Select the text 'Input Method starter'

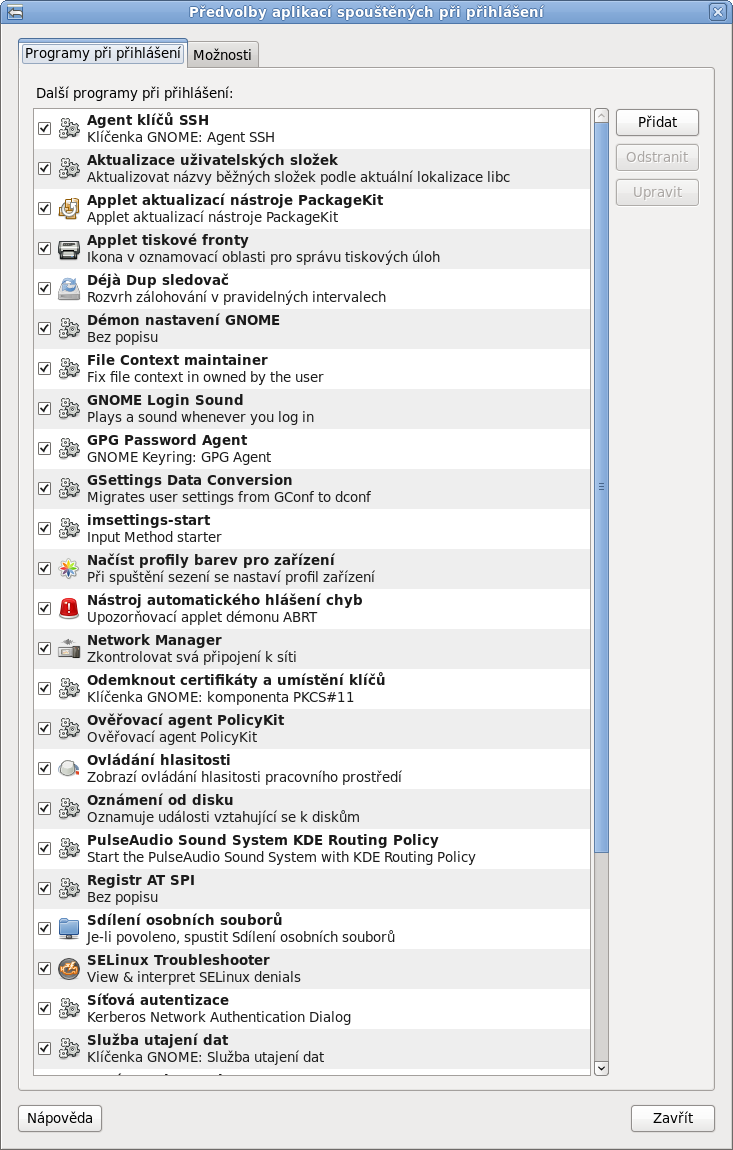point(154,537)
